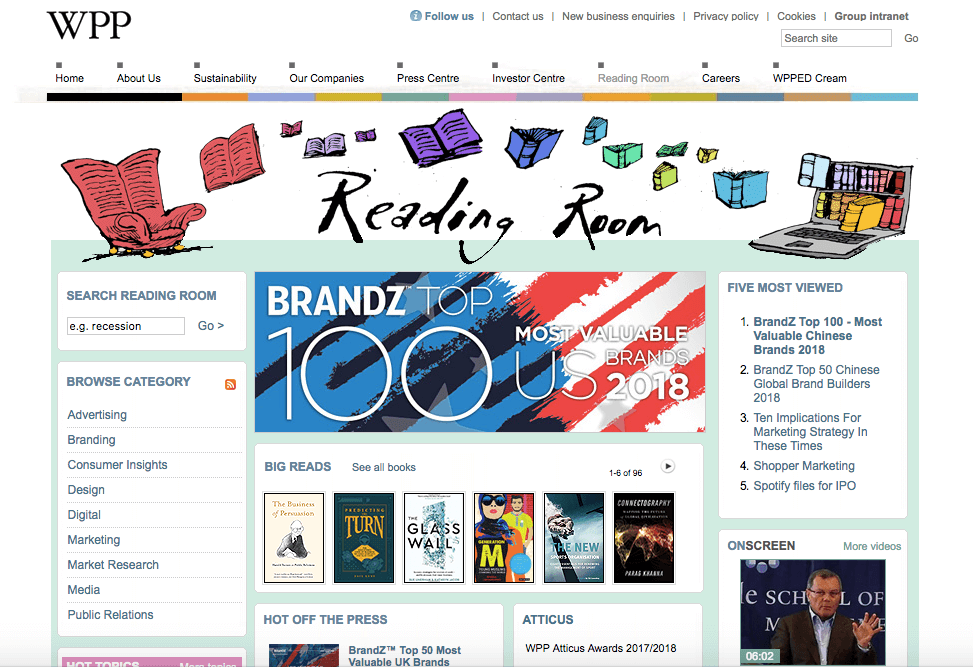
Task: Click Go > beside reading room search
Action: pyautogui.click(x=211, y=326)
